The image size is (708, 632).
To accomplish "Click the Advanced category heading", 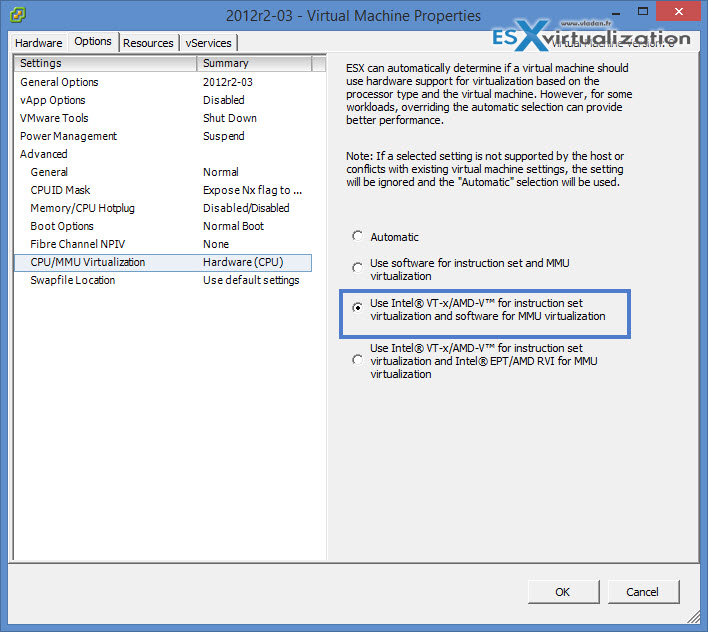I will click(x=44, y=154).
